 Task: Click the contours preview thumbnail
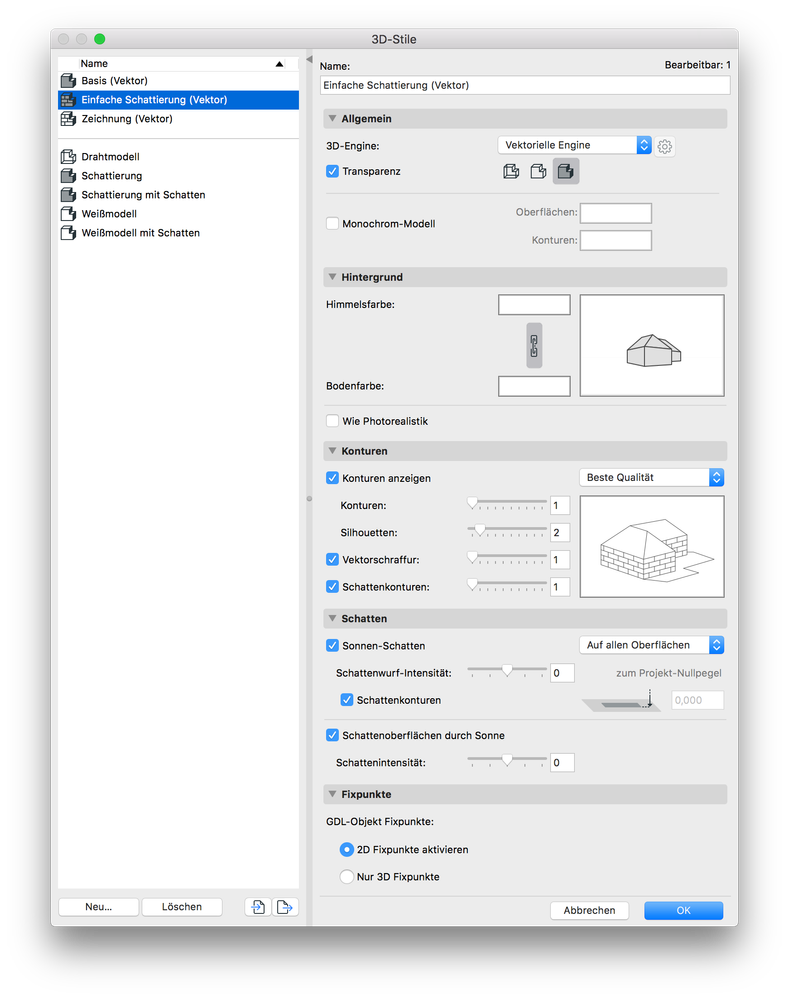coord(652,547)
